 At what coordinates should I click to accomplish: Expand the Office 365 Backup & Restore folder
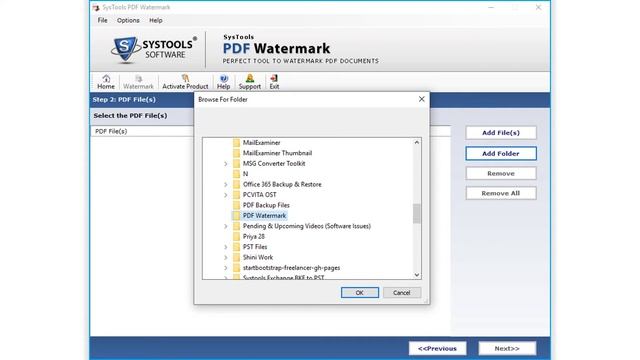tap(226, 184)
